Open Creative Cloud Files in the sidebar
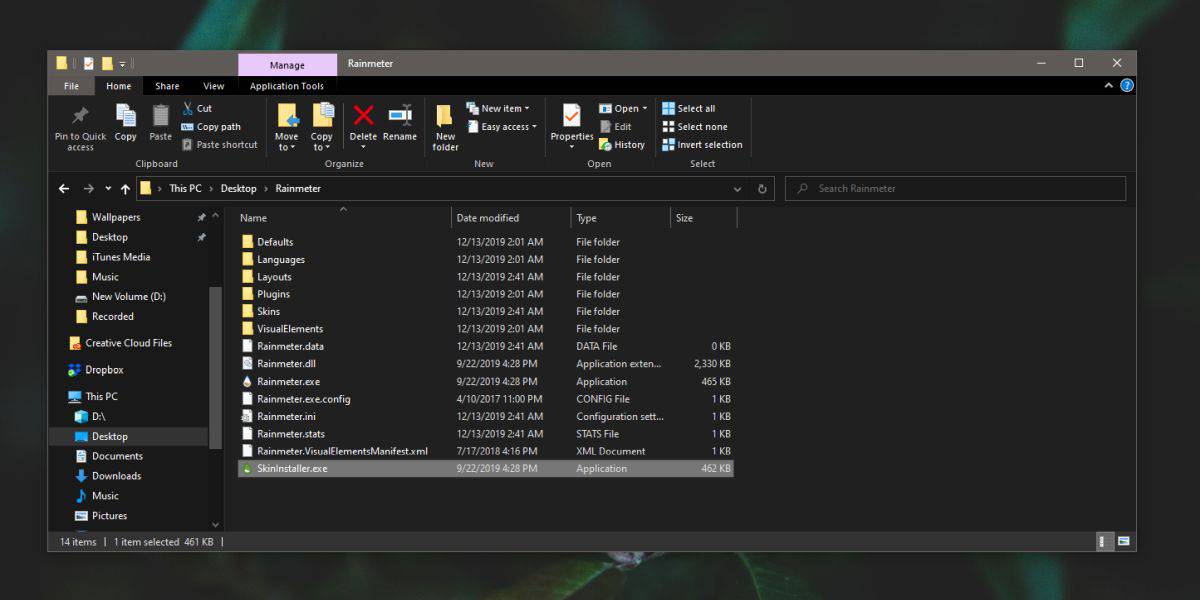Viewport: 1200px width, 600px height. (x=128, y=343)
